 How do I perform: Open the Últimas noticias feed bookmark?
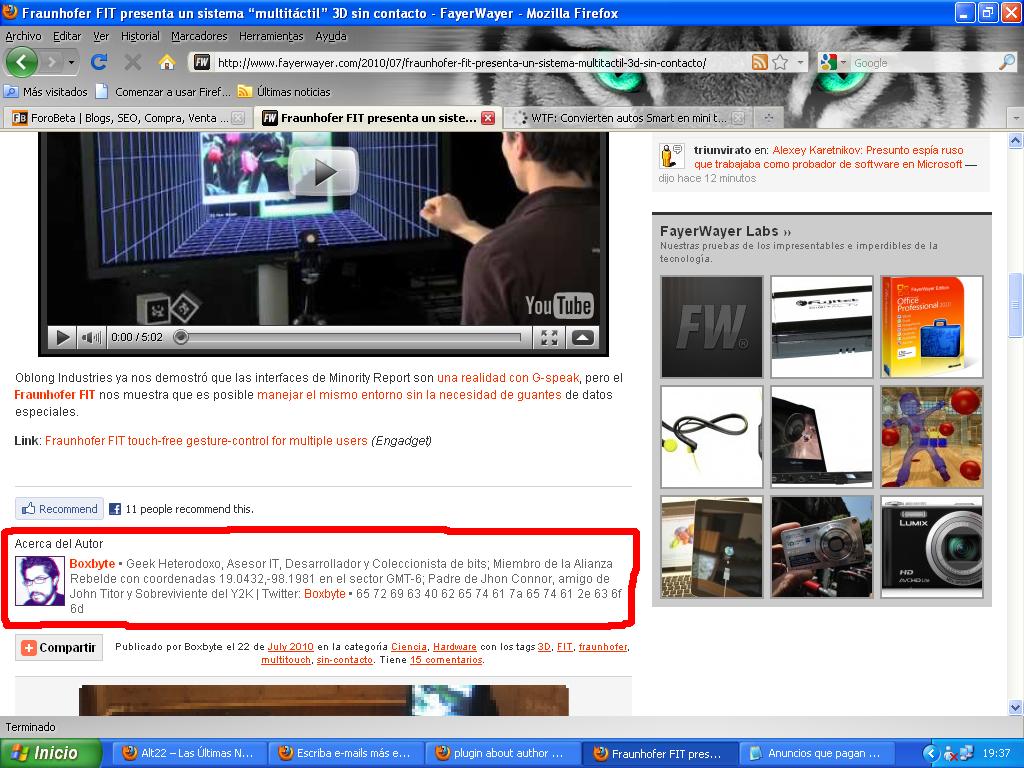(x=285, y=91)
